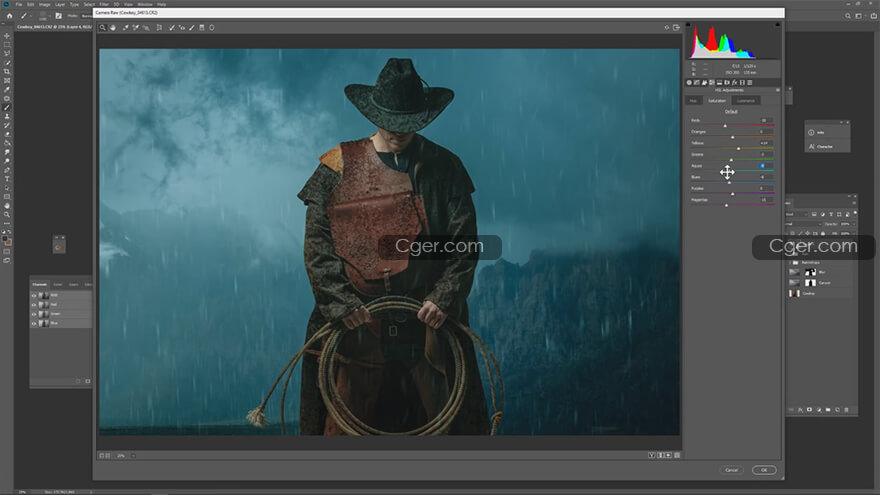Select the Brush tool in Photoshop toolbar
The image size is (880, 495).
(7, 107)
